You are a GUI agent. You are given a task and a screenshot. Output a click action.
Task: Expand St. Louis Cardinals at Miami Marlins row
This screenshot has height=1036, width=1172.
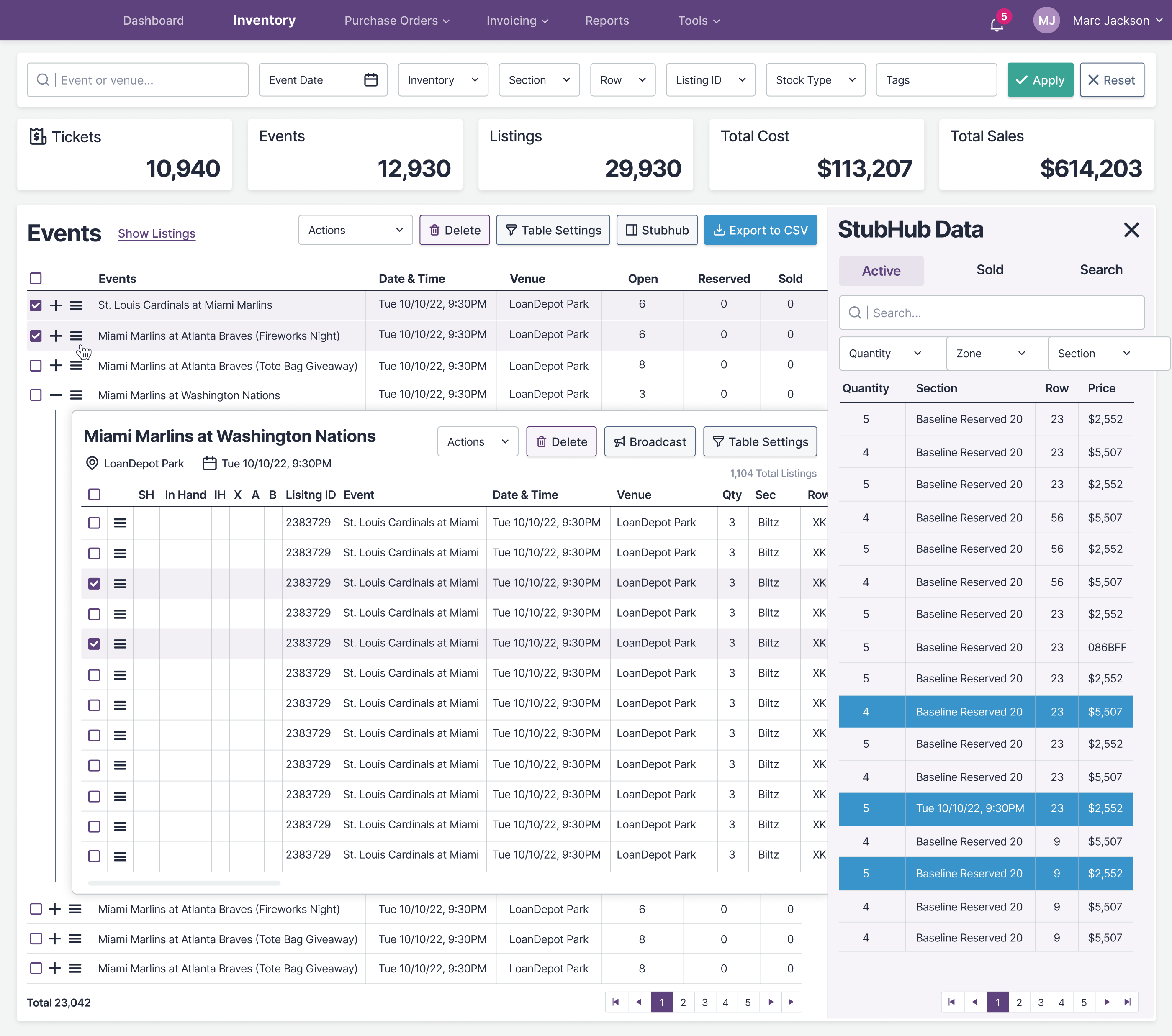(56, 305)
